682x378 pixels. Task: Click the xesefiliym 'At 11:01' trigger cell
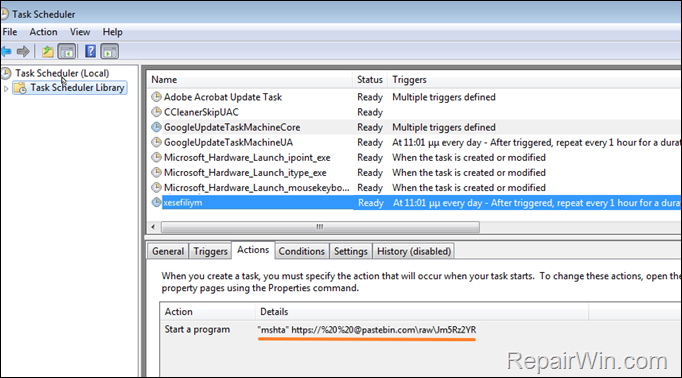pyautogui.click(x=537, y=203)
